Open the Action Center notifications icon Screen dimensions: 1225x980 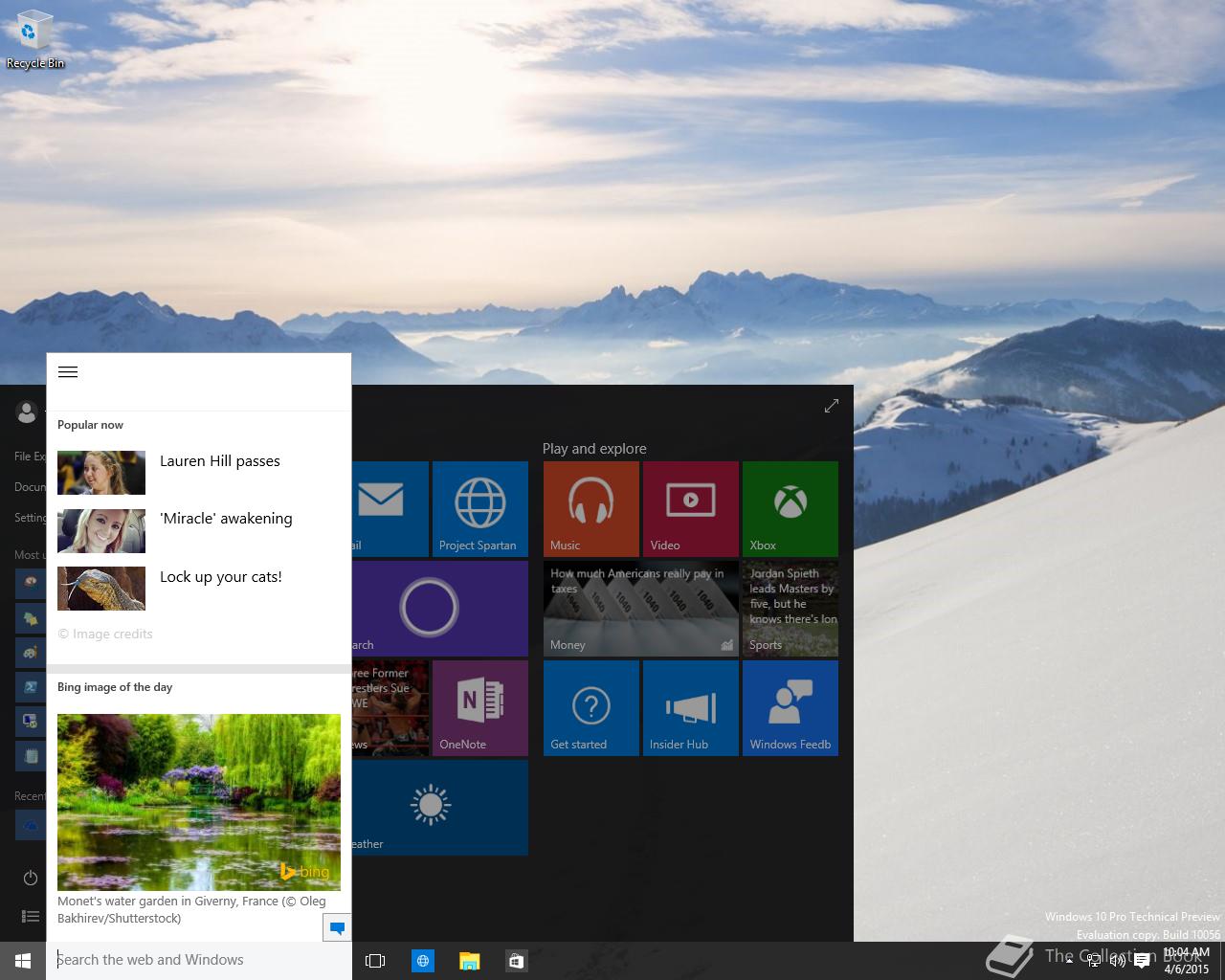point(1142,961)
